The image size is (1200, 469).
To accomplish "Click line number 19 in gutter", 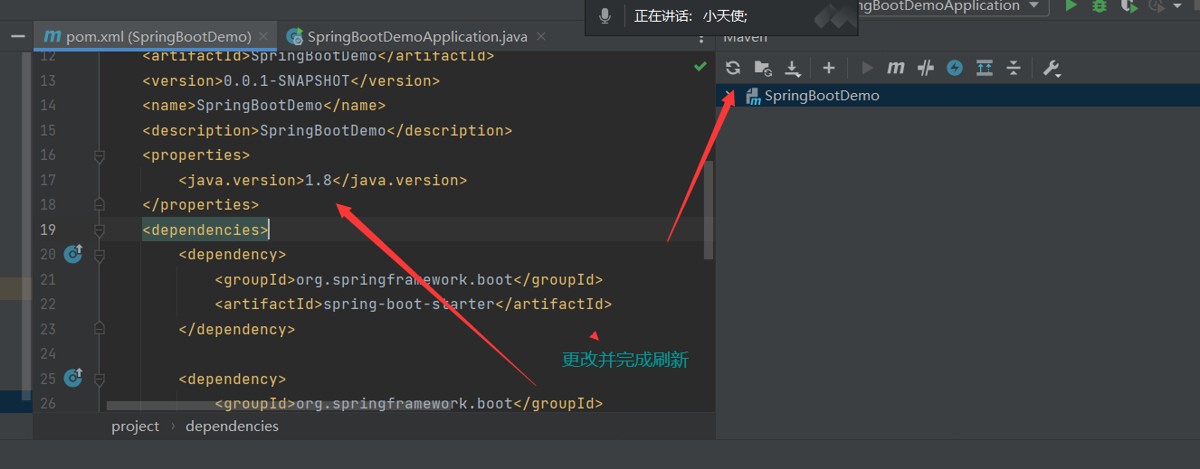I will pos(48,230).
